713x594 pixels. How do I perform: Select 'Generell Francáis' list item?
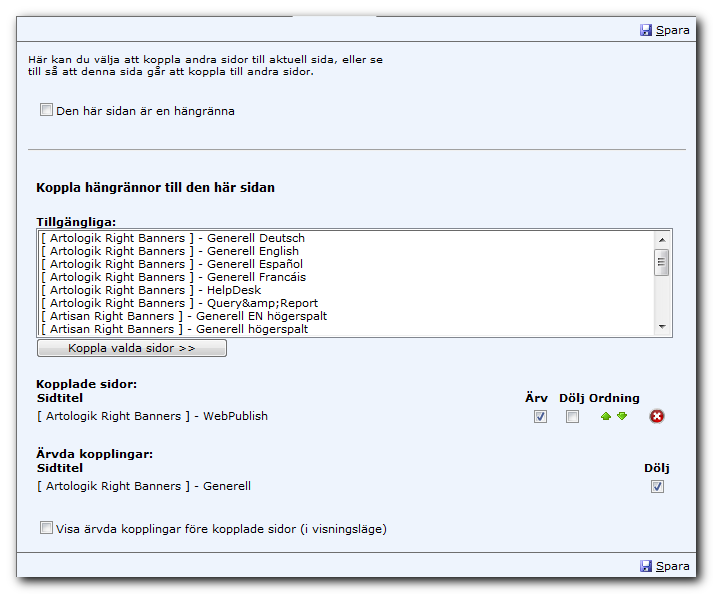346,277
